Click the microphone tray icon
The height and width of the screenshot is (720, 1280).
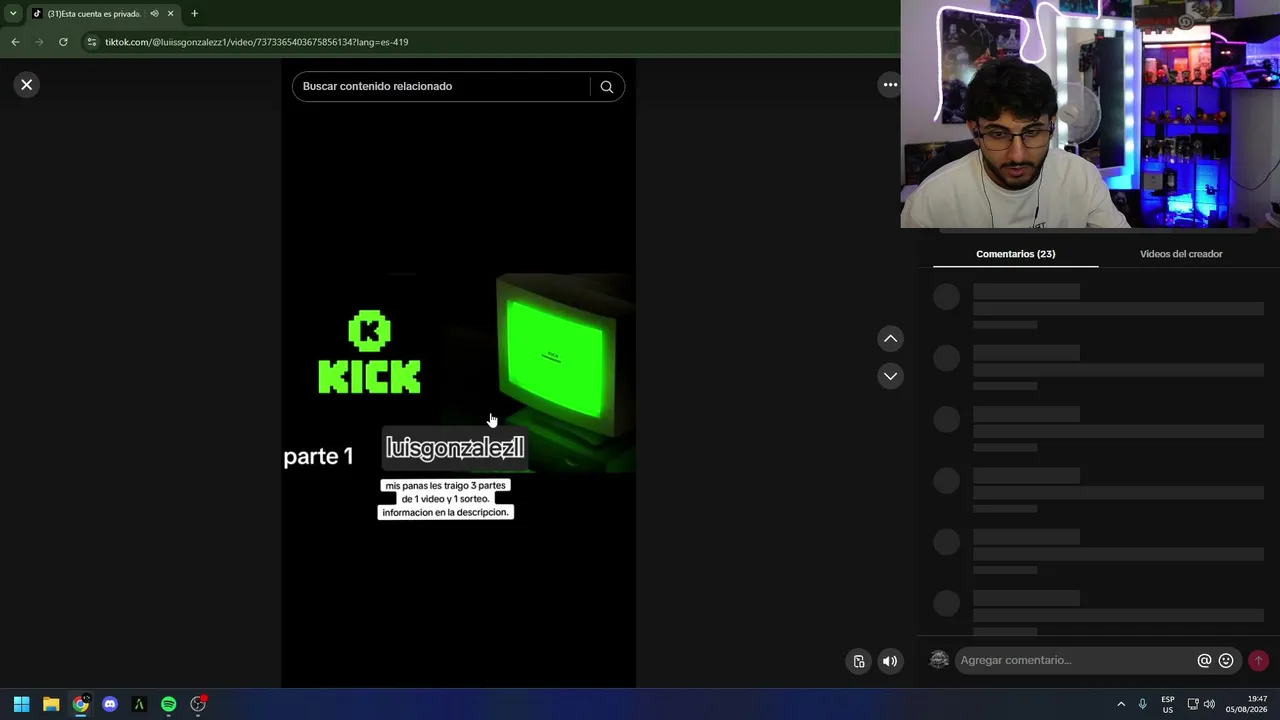[x=1142, y=705]
